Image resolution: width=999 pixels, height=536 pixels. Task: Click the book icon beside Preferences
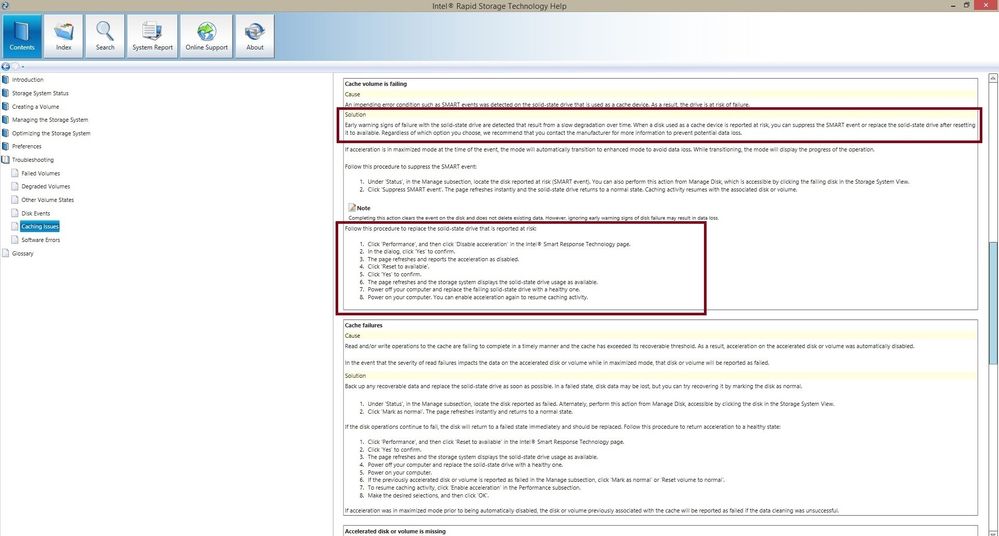pyautogui.click(x=5, y=147)
